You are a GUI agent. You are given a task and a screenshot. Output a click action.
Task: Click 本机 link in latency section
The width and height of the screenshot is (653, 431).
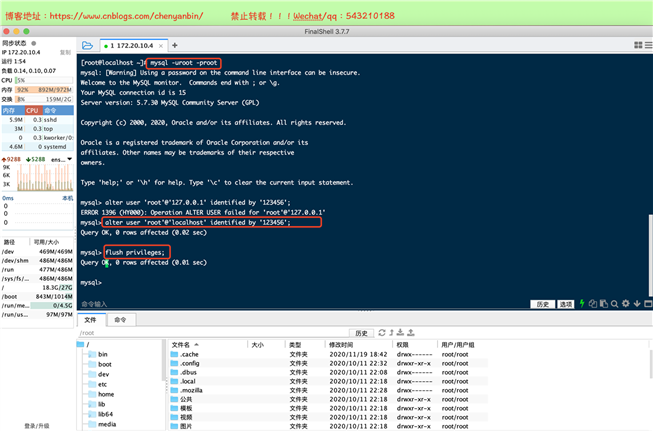67,198
